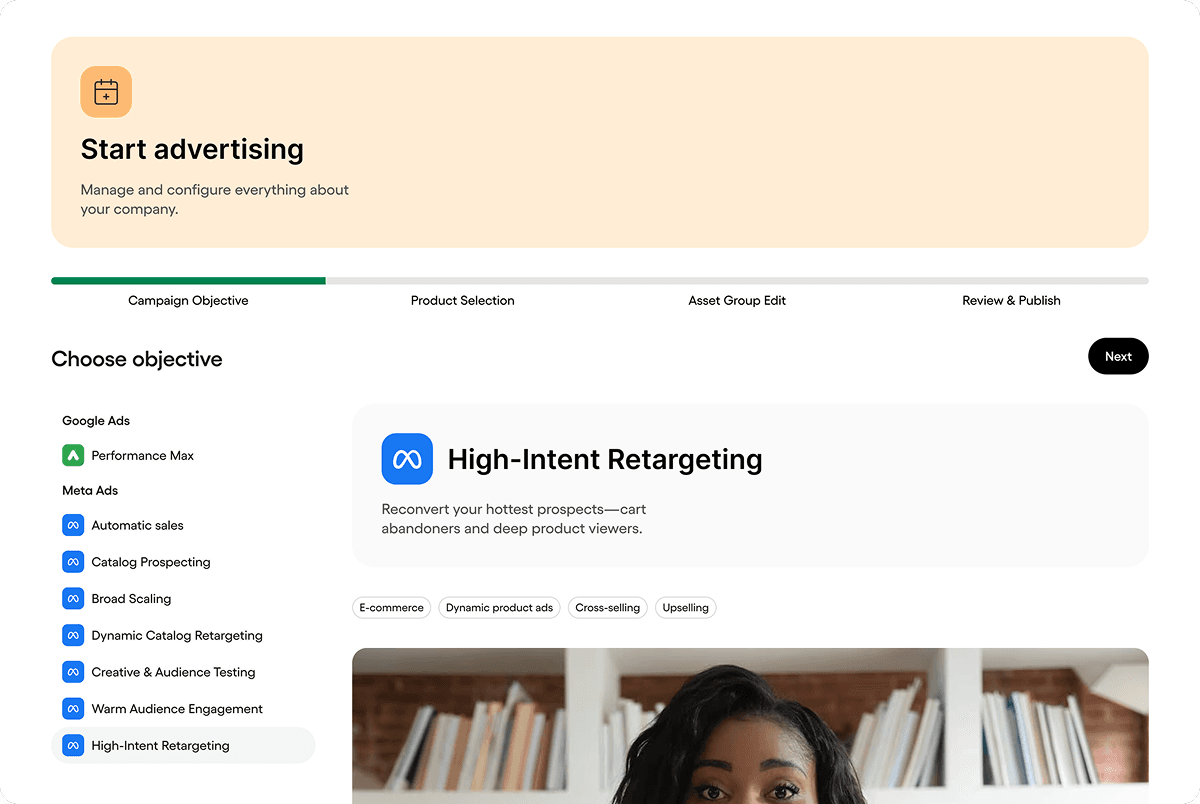Click the Meta icon beside Catalog Prospecting
Viewport: 1200px width, 804px height.
tap(72, 562)
